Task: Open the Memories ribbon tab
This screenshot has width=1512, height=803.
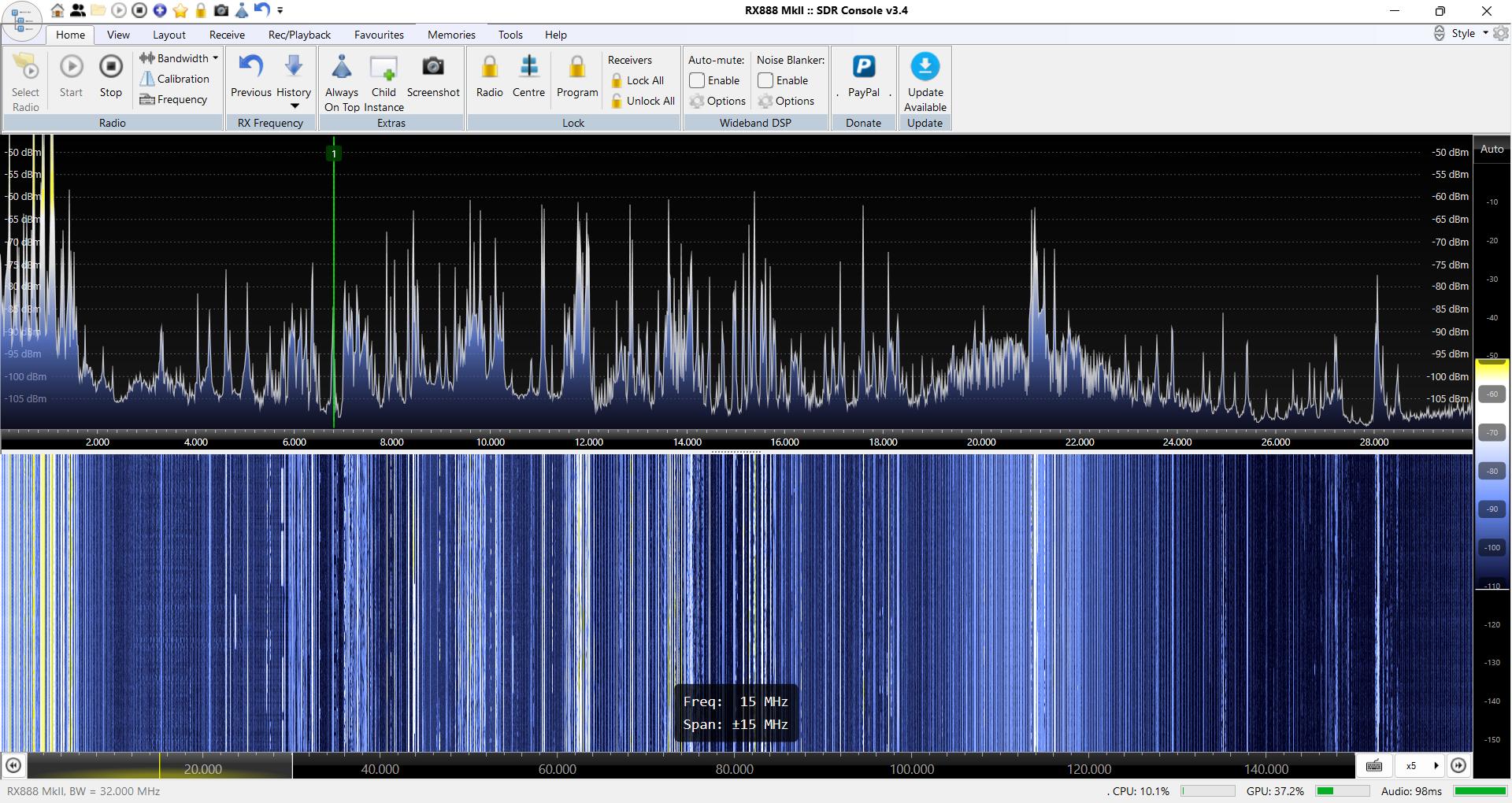Action: [x=451, y=35]
